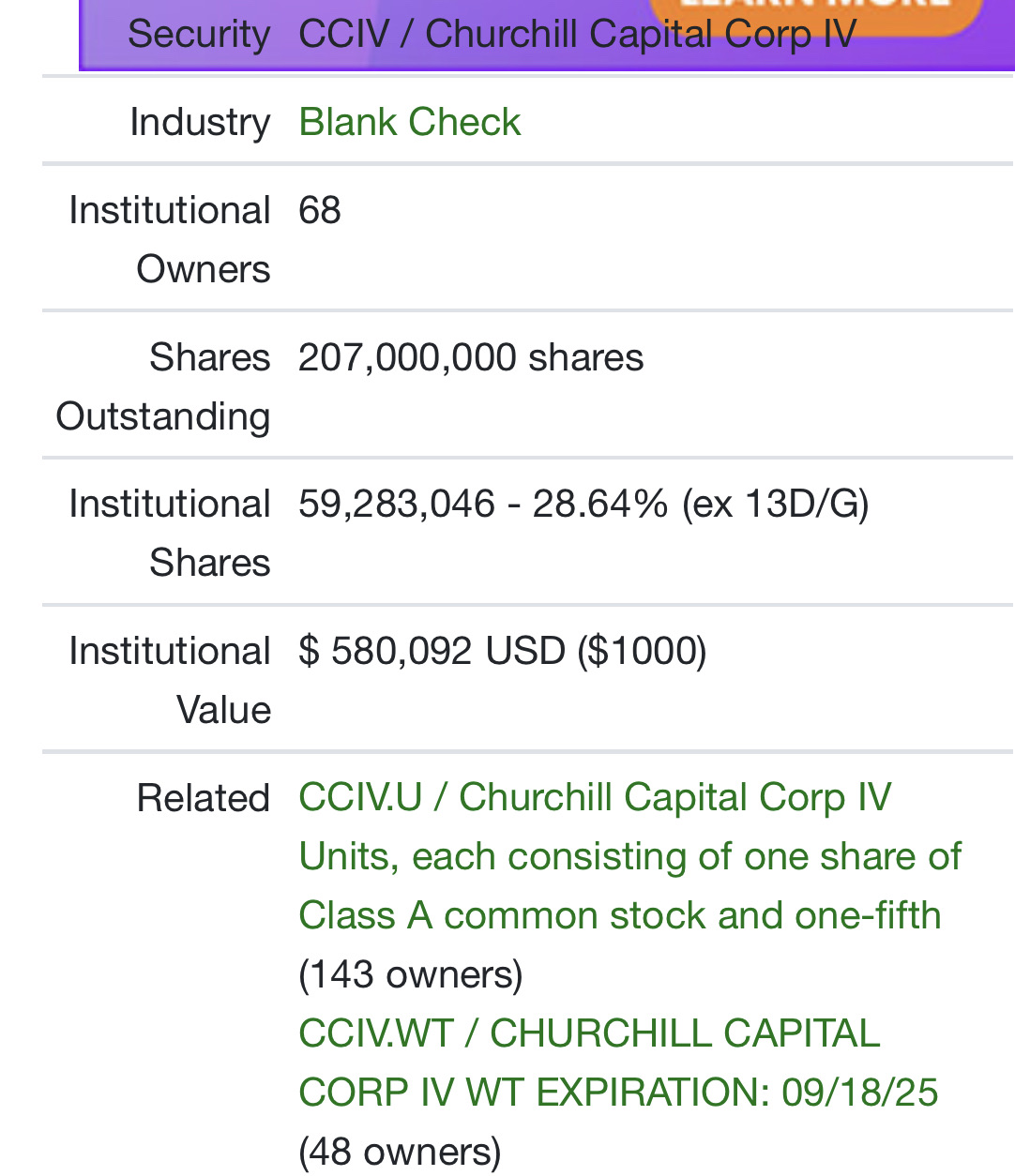Click the Institutional Value label
Image resolution: width=1015 pixels, height=1176 pixels.
coord(170,680)
